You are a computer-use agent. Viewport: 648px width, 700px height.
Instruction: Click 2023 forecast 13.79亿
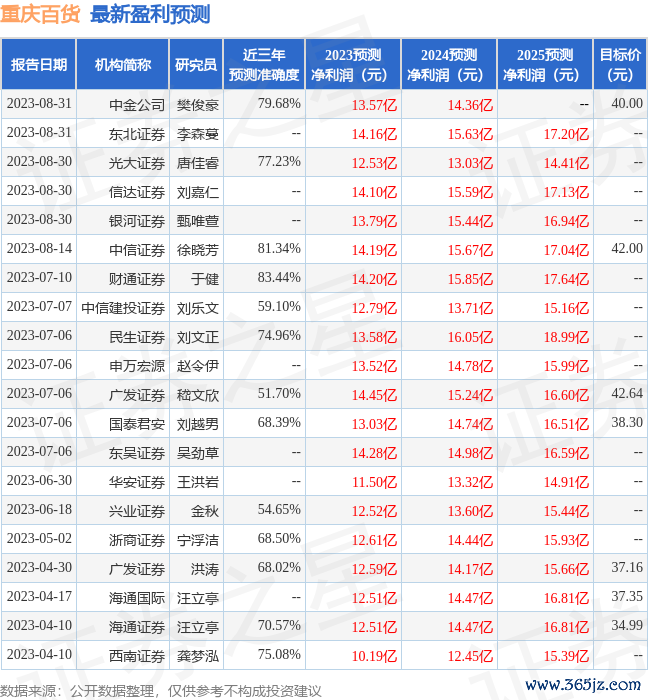point(374,221)
